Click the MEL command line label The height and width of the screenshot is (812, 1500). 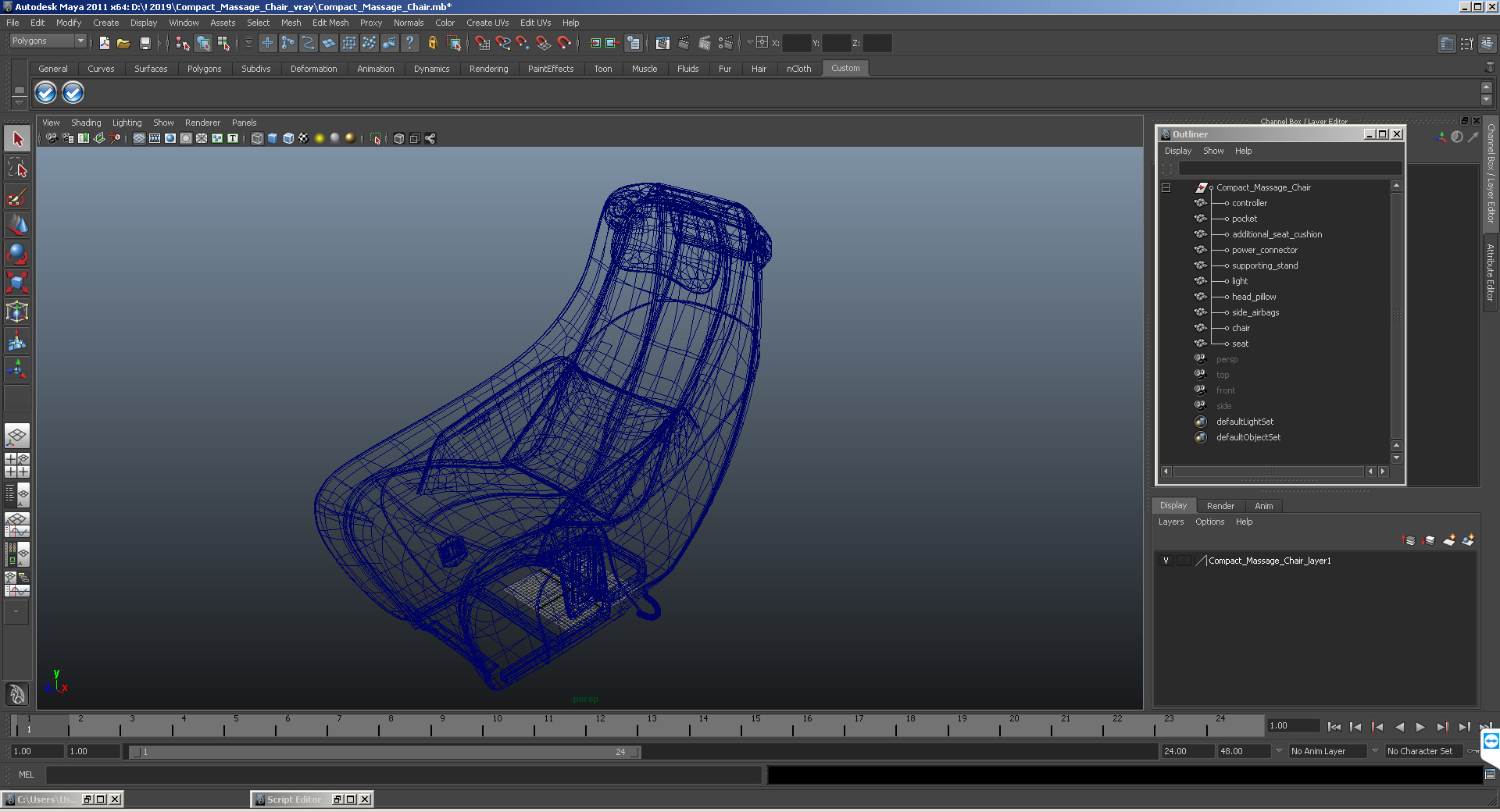click(x=27, y=775)
